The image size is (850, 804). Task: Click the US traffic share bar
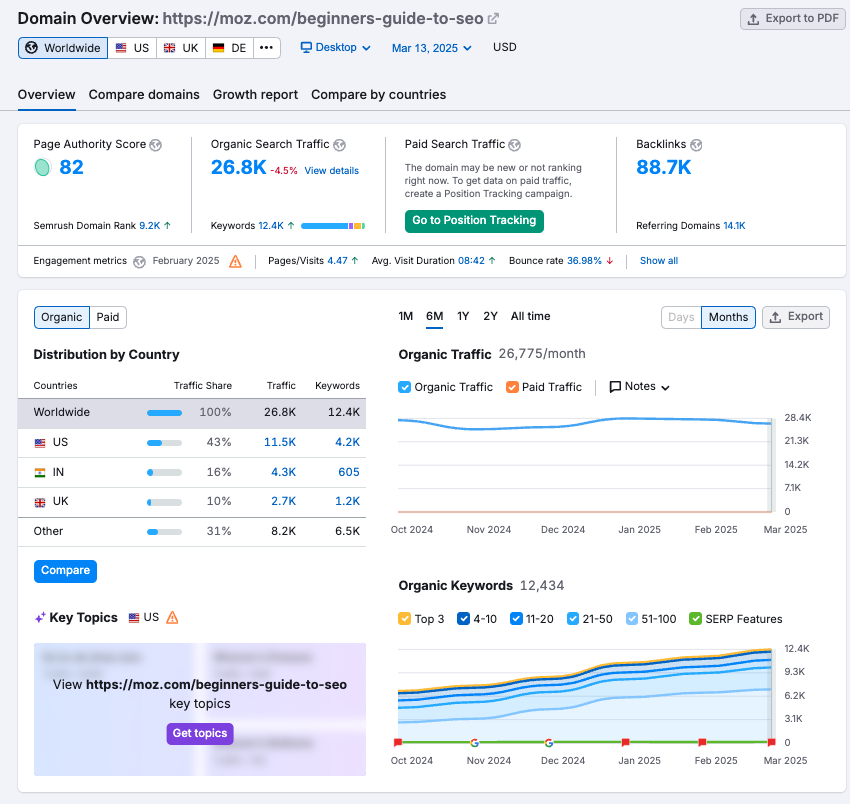(x=164, y=443)
